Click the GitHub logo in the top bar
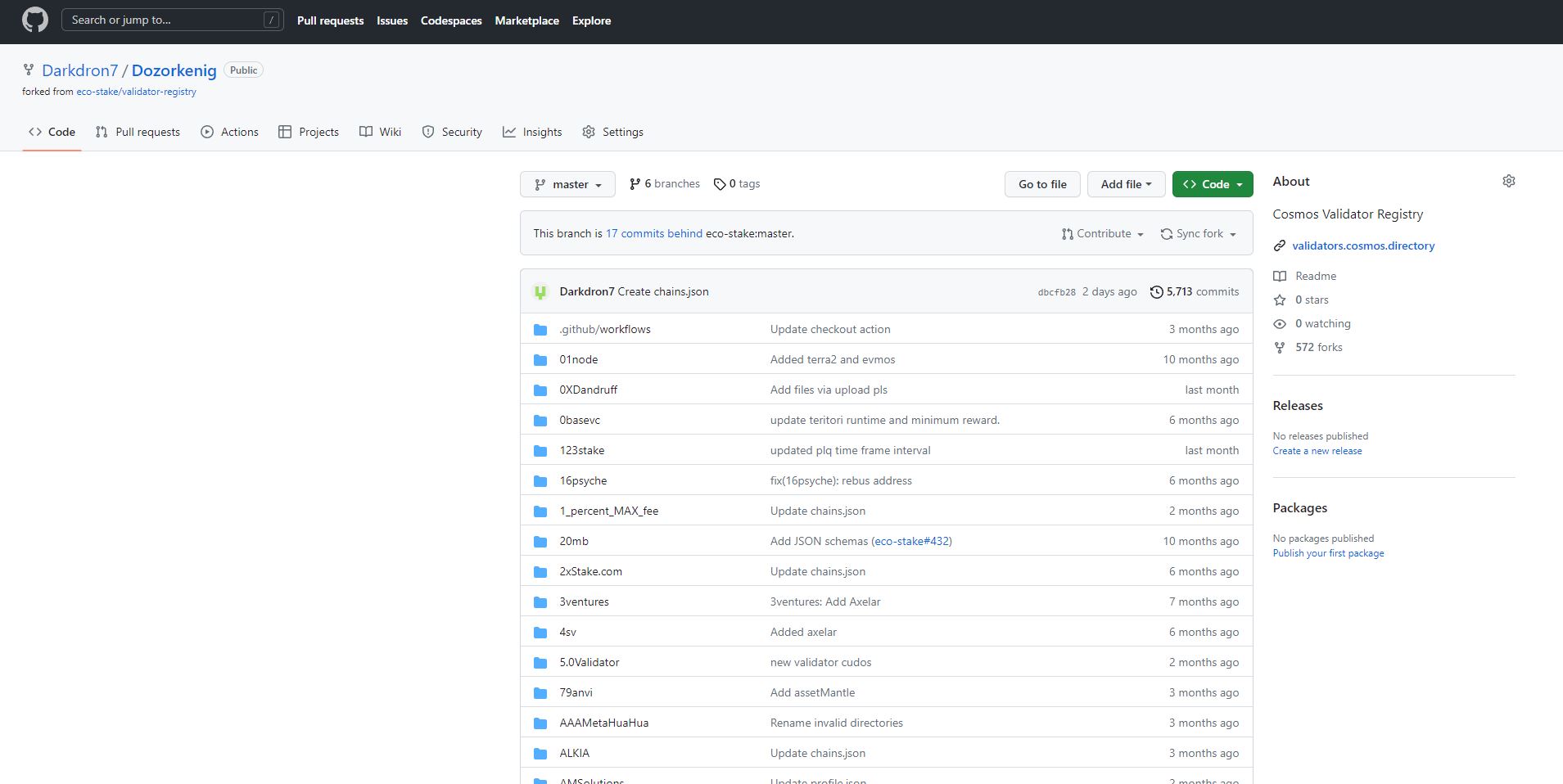Image resolution: width=1563 pixels, height=784 pixels. pyautogui.click(x=34, y=20)
